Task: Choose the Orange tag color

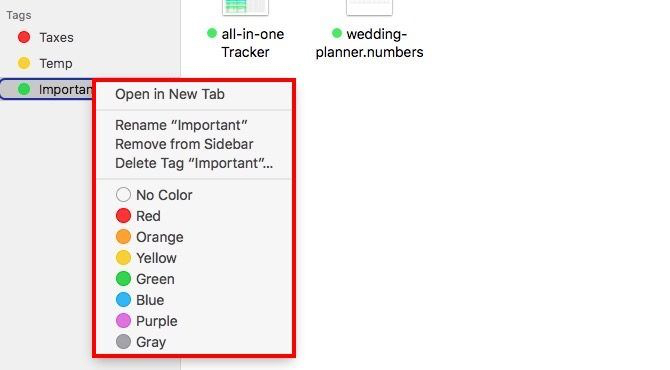Action: [x=123, y=237]
